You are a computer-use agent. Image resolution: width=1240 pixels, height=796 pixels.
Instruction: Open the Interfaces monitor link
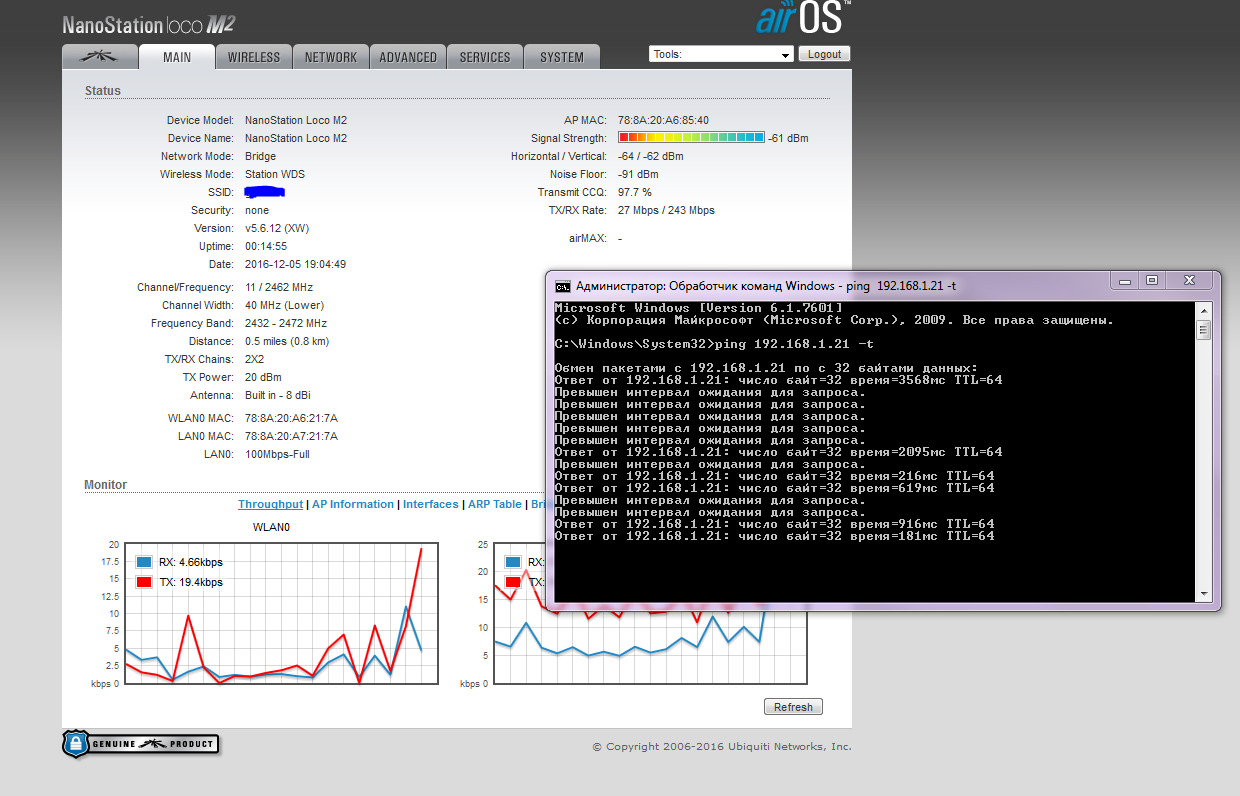[x=430, y=504]
